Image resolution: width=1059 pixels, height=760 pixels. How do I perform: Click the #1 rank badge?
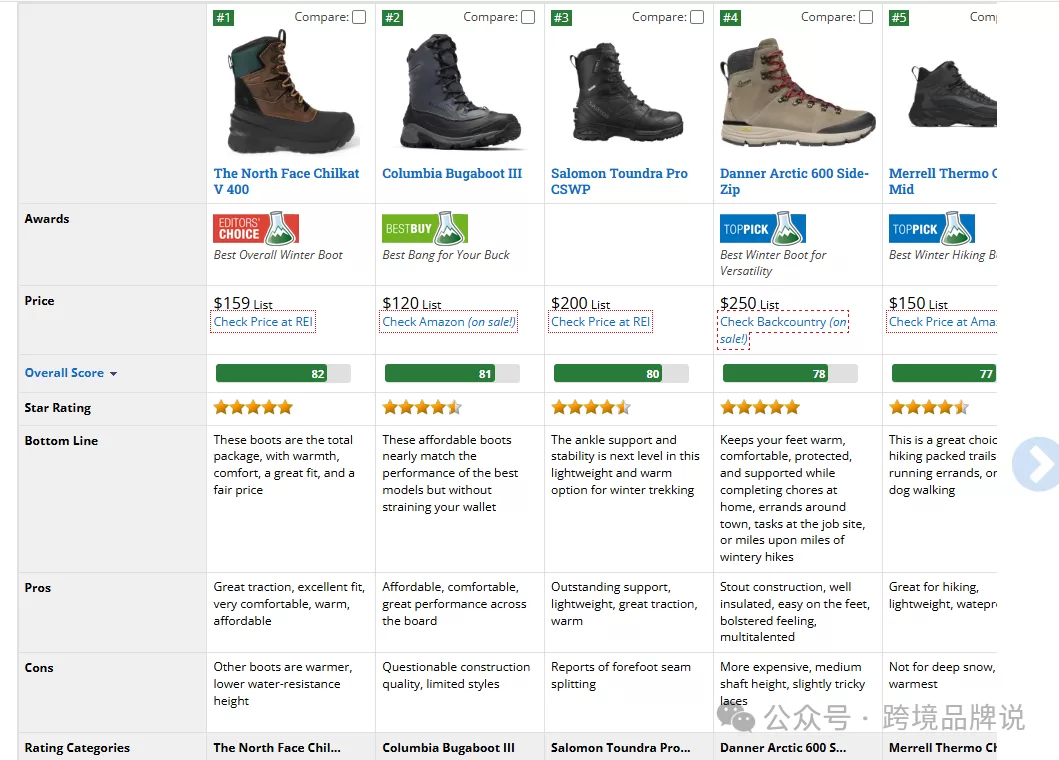click(x=223, y=17)
